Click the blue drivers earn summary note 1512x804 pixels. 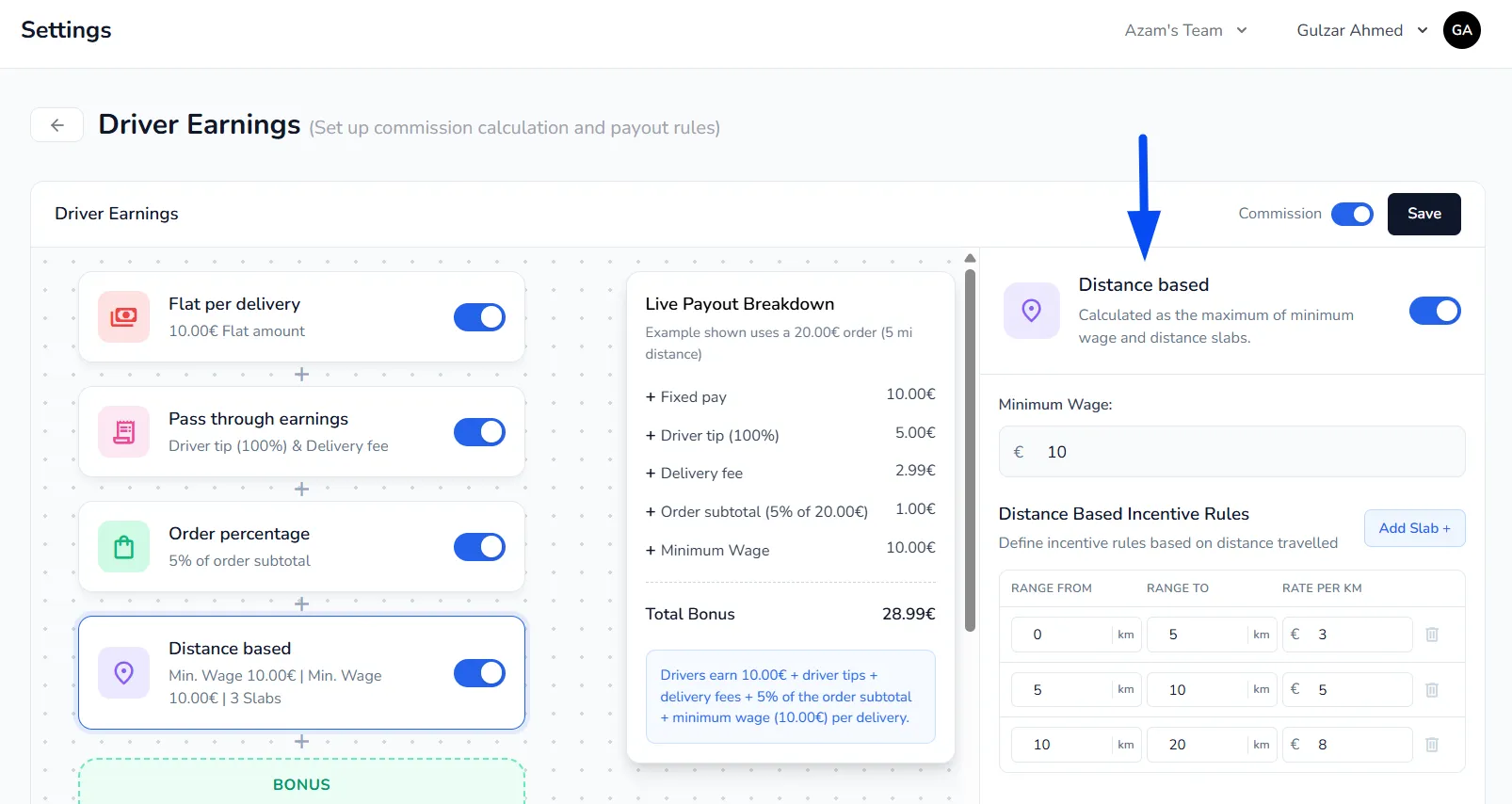(x=791, y=697)
